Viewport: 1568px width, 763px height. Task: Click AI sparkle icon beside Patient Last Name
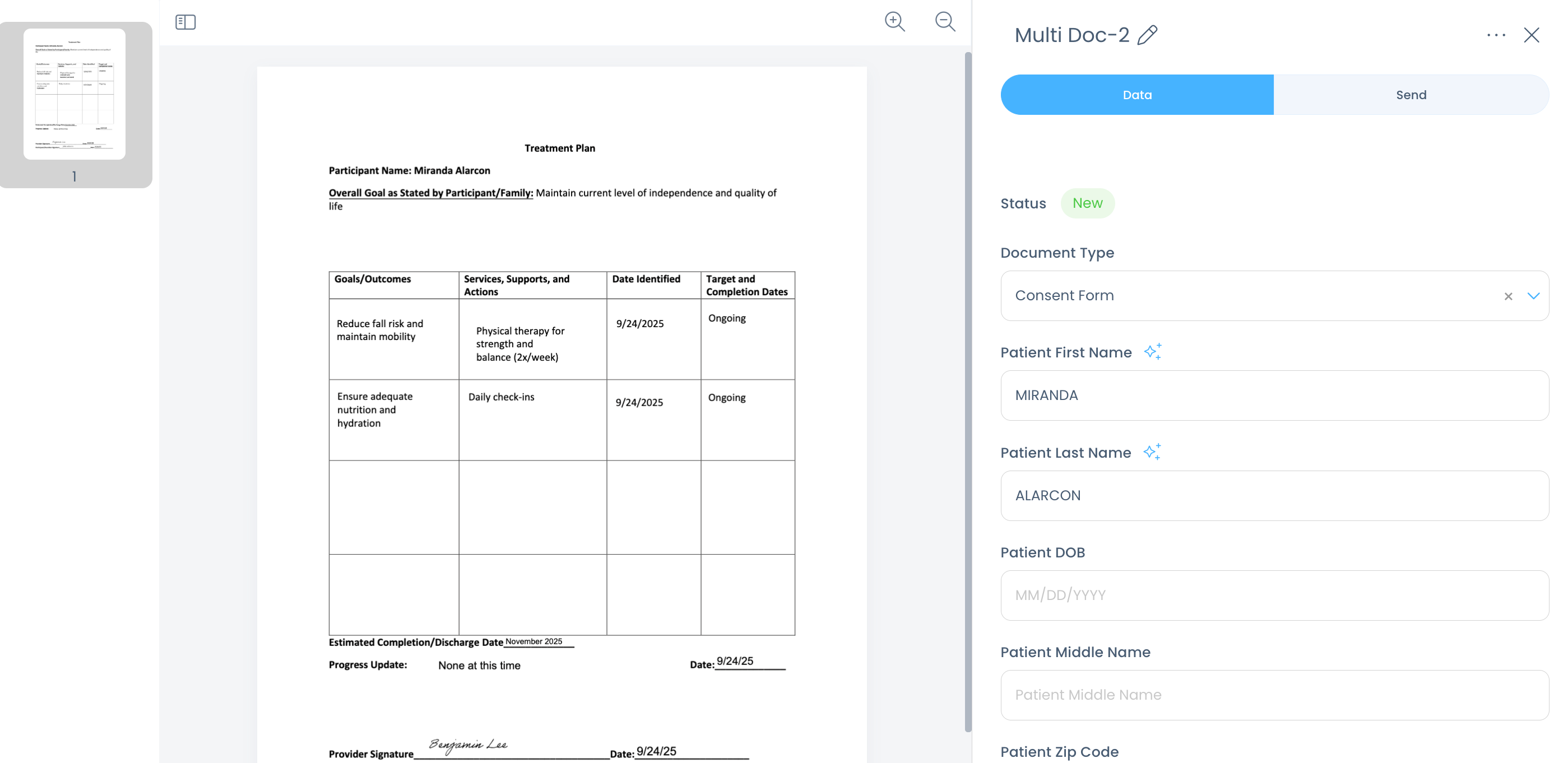1152,452
